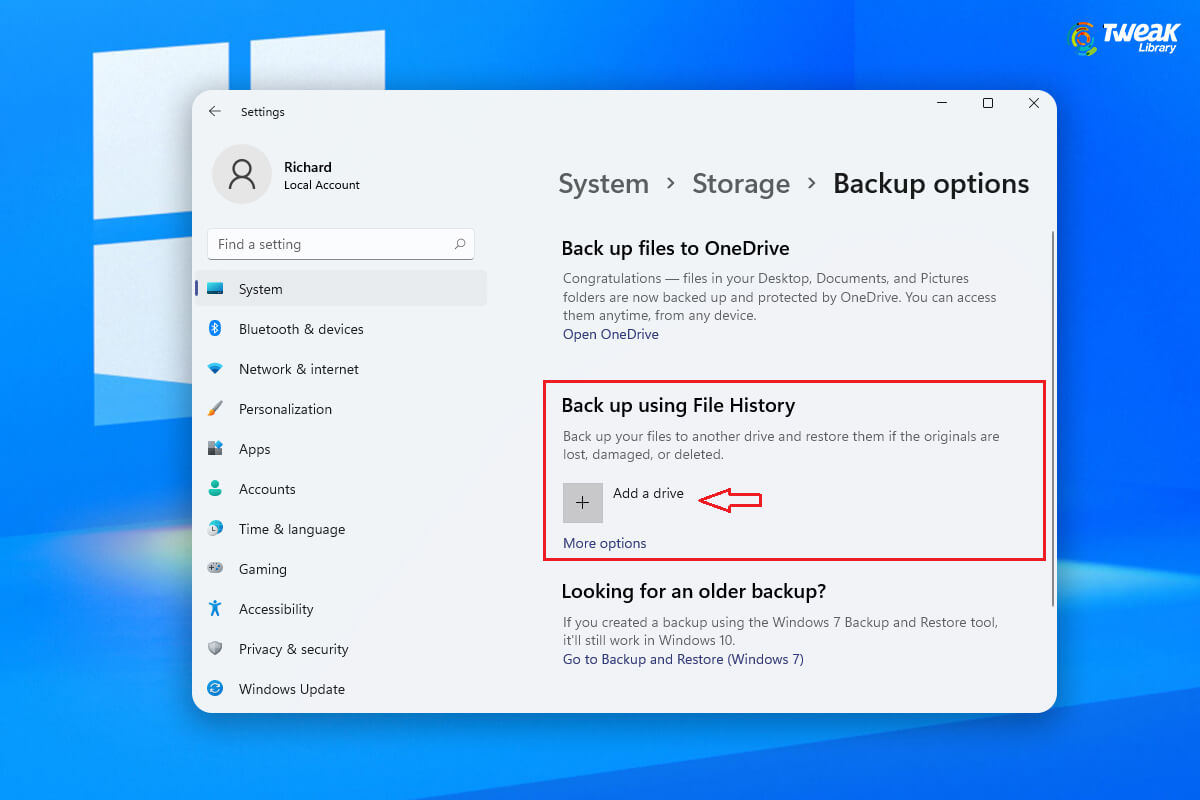Click the Accessibility figure icon

click(214, 609)
